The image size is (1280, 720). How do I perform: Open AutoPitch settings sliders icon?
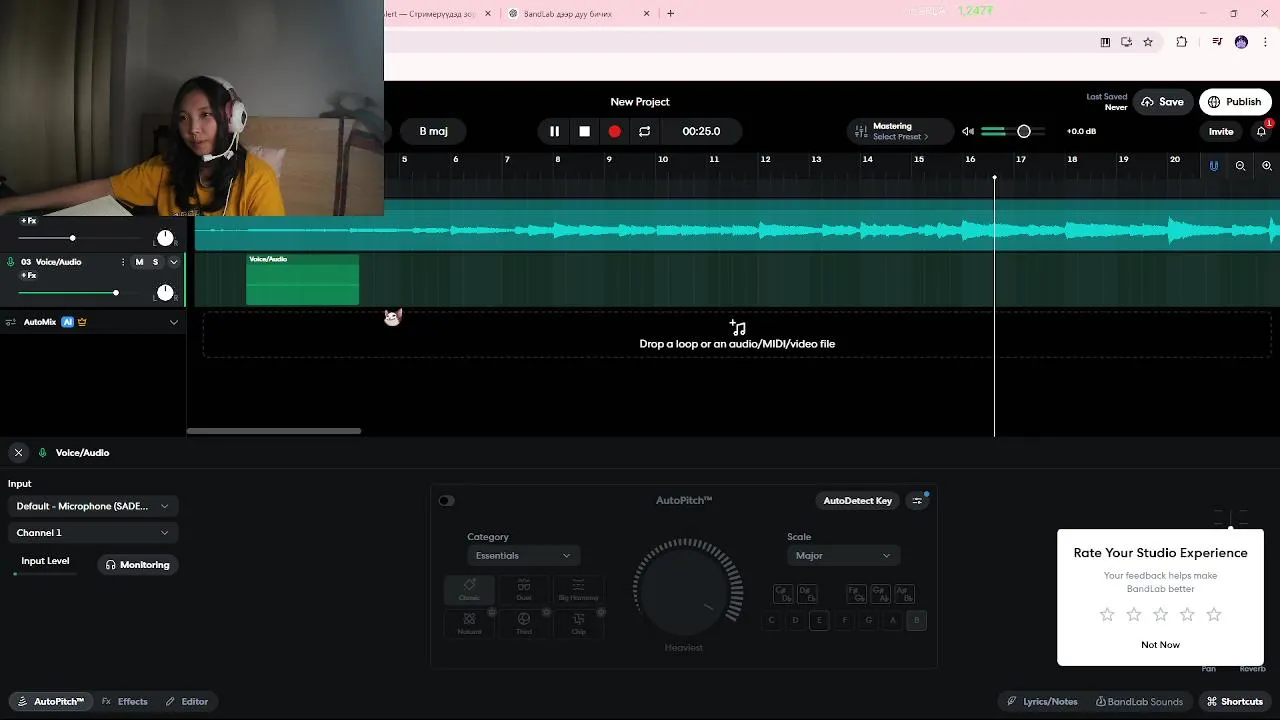click(x=917, y=501)
